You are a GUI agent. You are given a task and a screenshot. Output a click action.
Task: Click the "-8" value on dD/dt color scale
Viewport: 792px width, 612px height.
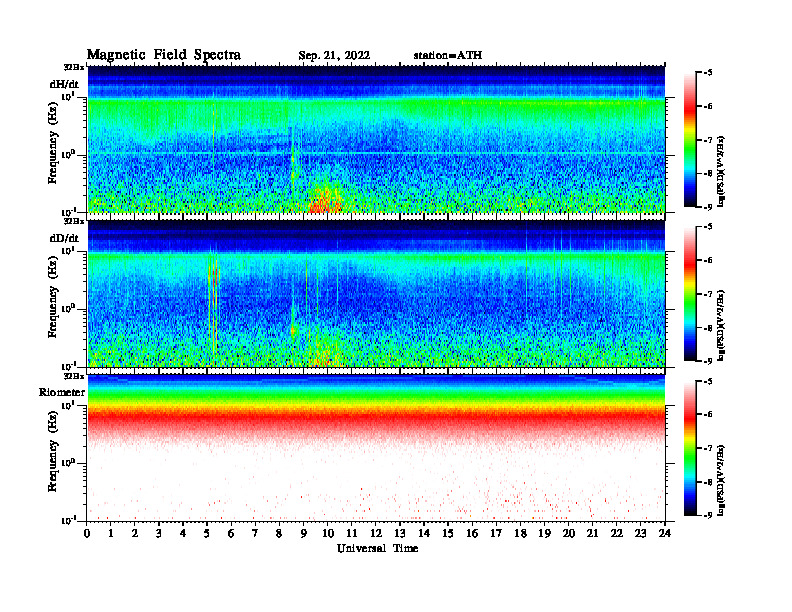(708, 328)
